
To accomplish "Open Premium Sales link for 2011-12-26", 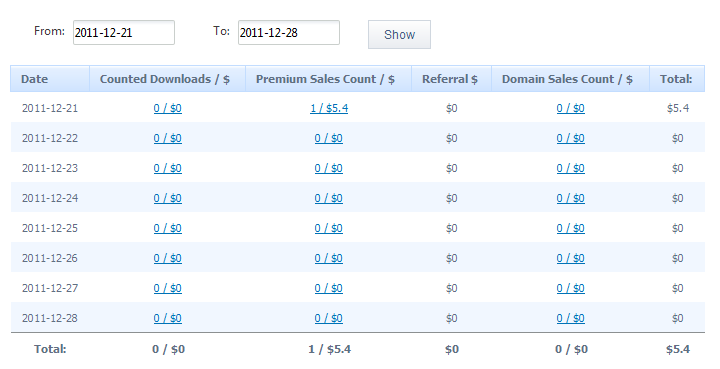I will pyautogui.click(x=329, y=258).
